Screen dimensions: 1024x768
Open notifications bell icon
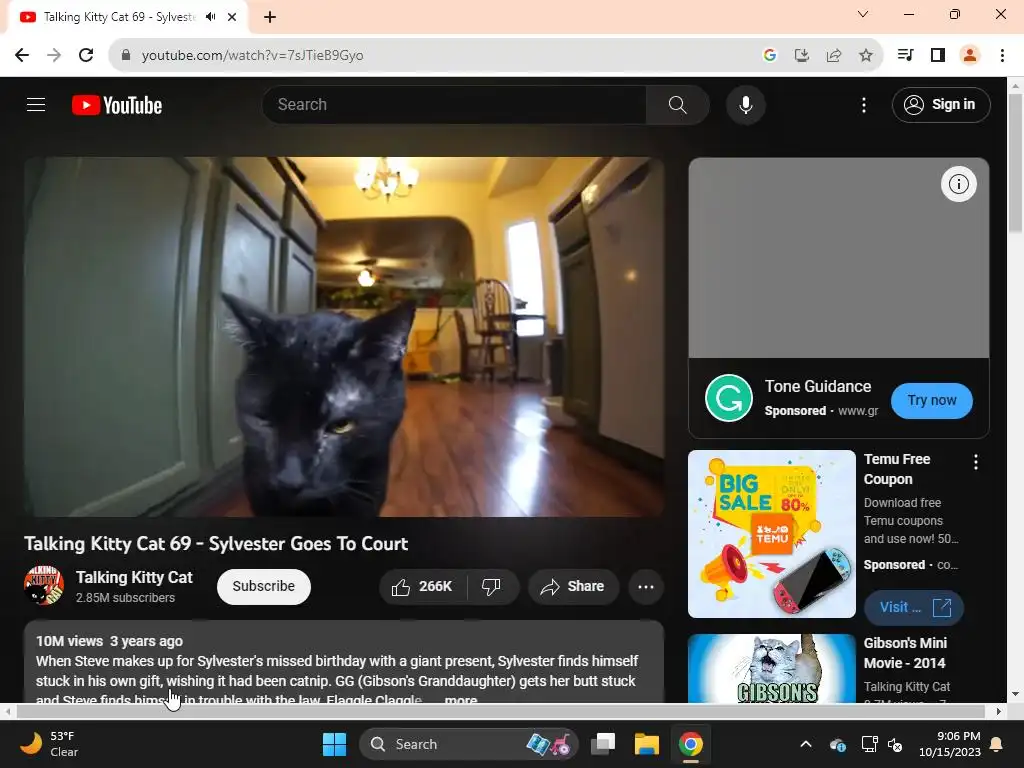coord(996,744)
